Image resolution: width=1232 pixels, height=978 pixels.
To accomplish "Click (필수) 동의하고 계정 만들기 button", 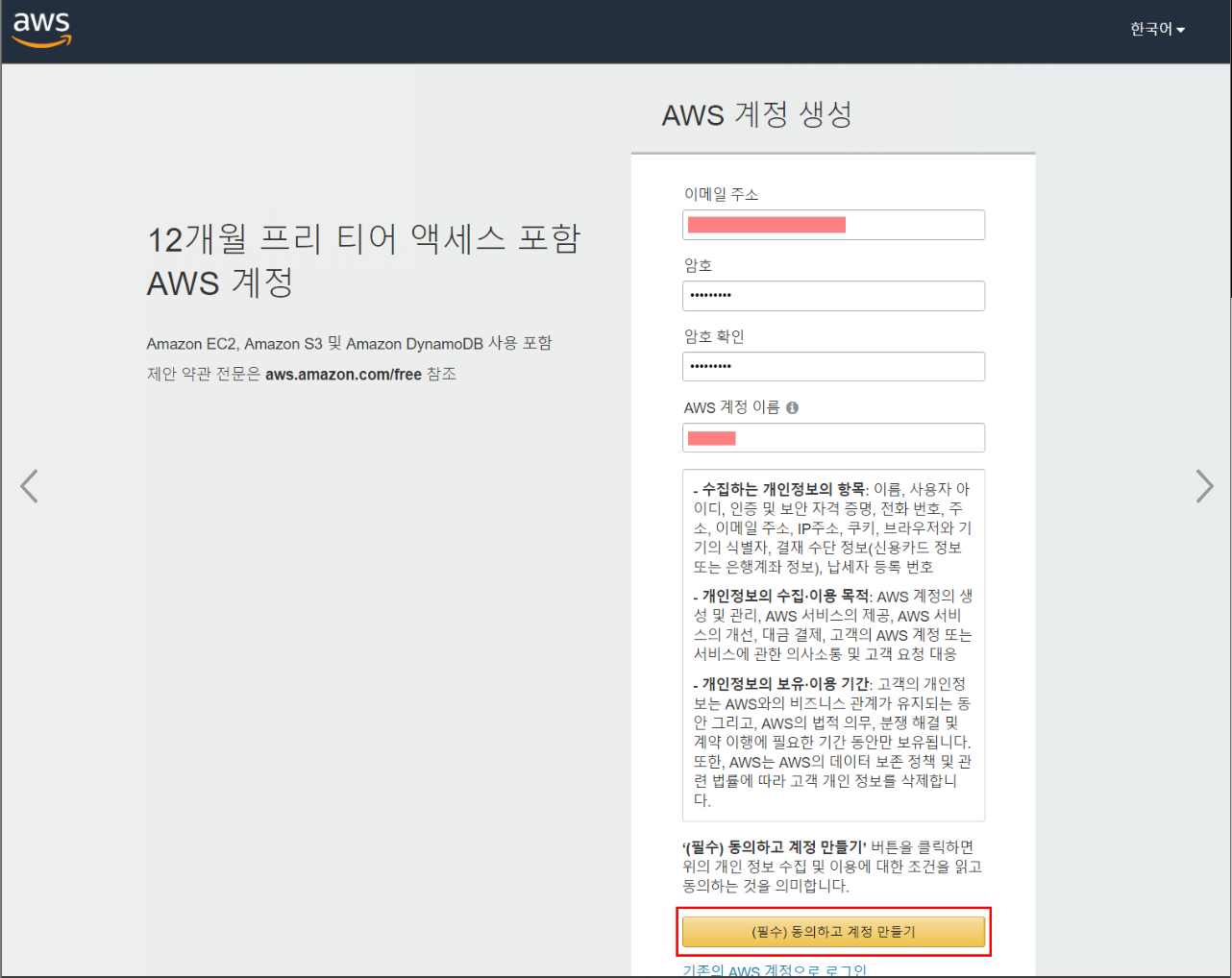I will [833, 932].
